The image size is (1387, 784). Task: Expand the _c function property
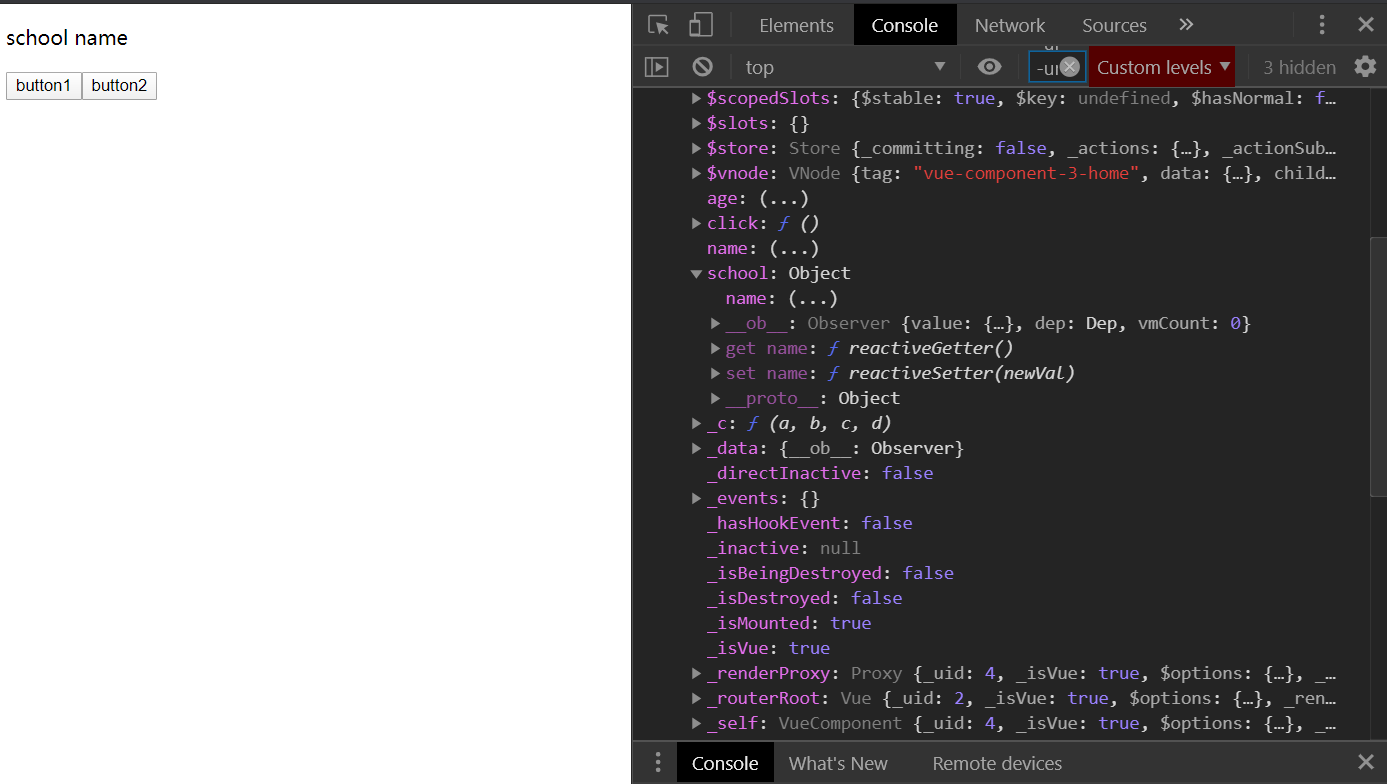pyautogui.click(x=697, y=423)
